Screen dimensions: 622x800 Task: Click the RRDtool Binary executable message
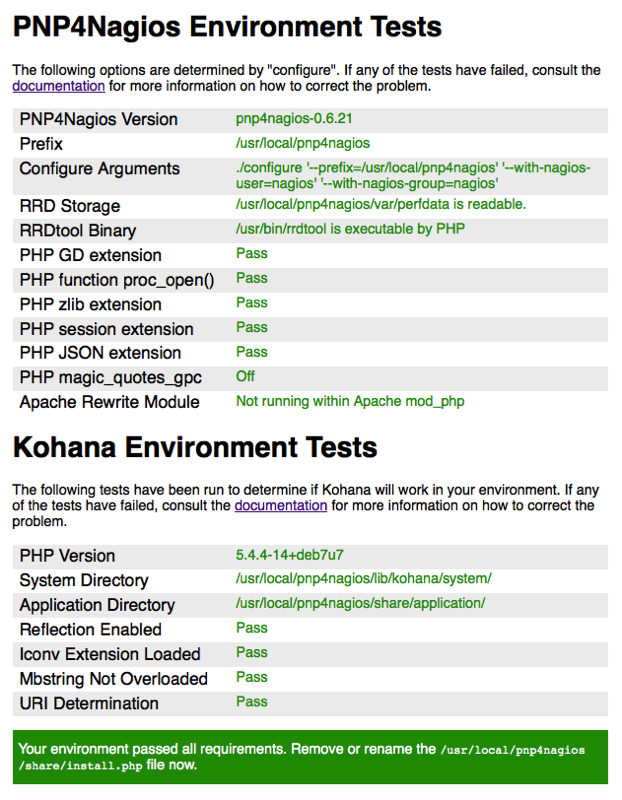350,230
